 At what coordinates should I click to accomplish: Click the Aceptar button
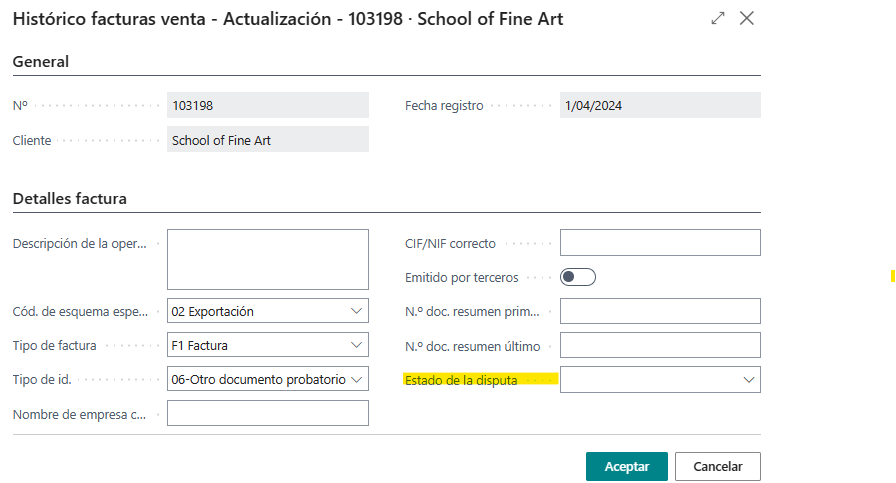click(627, 466)
